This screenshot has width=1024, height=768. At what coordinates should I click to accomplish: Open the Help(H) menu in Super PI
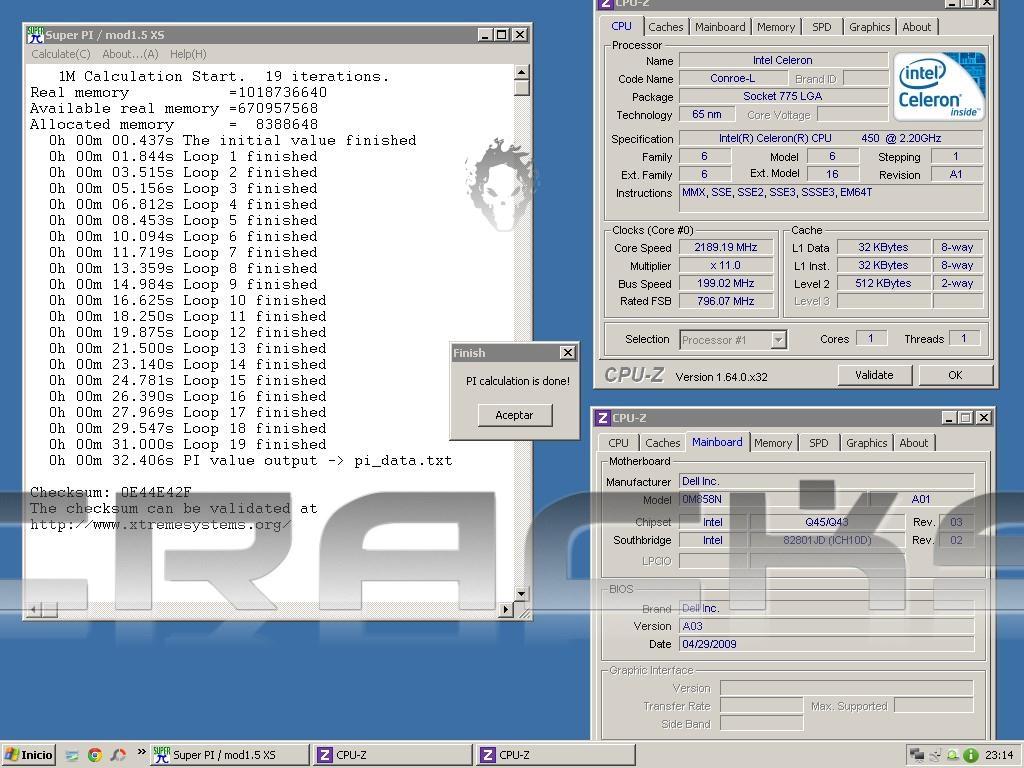pyautogui.click(x=188, y=54)
